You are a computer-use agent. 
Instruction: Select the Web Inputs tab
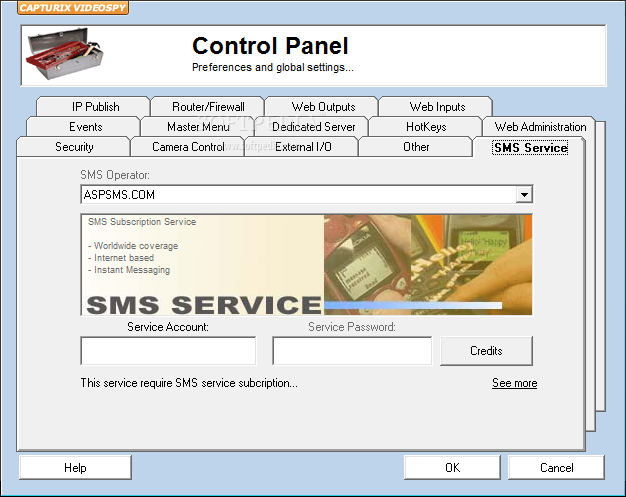(x=437, y=107)
